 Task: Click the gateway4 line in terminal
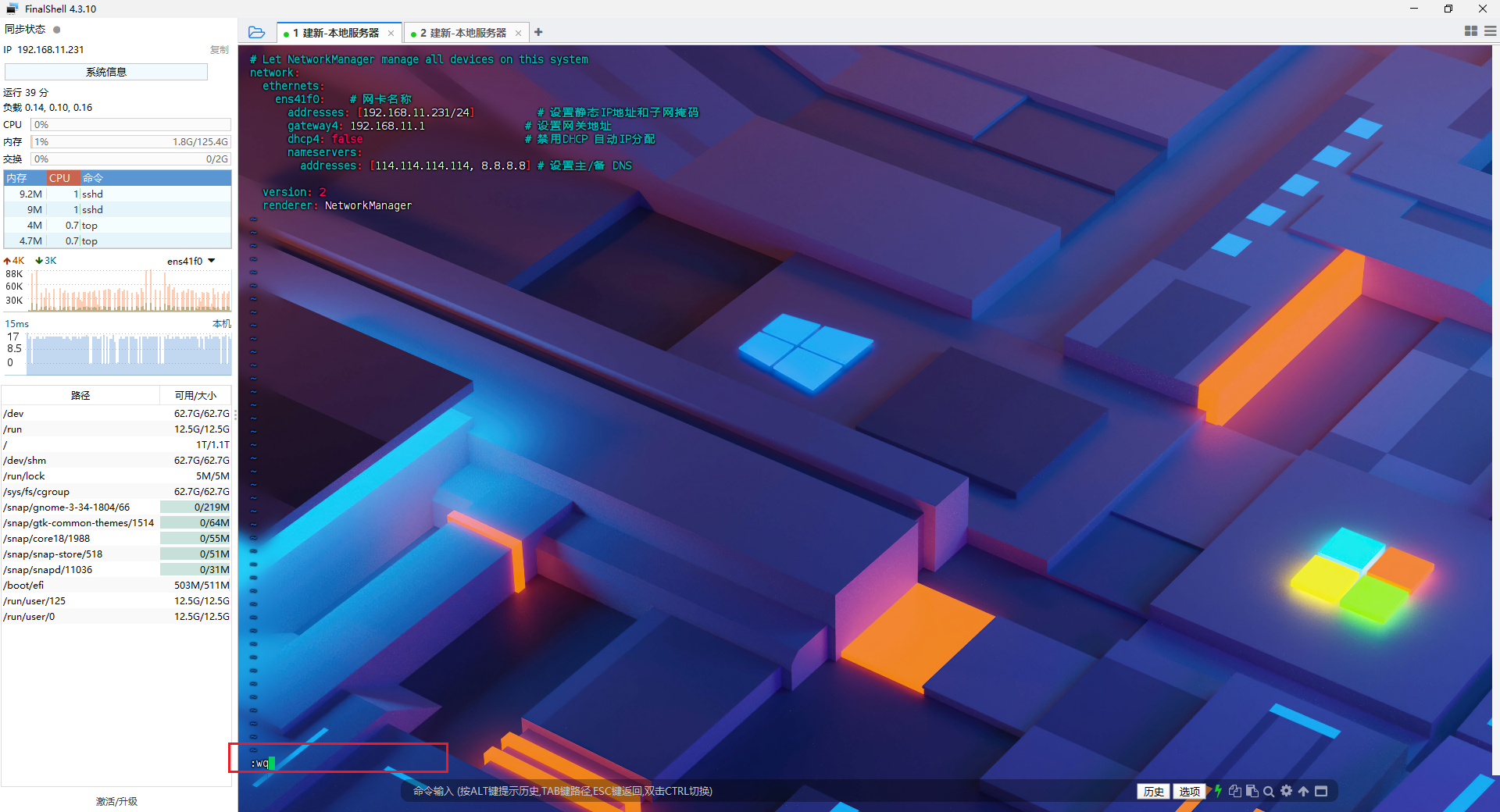pyautogui.click(x=356, y=126)
